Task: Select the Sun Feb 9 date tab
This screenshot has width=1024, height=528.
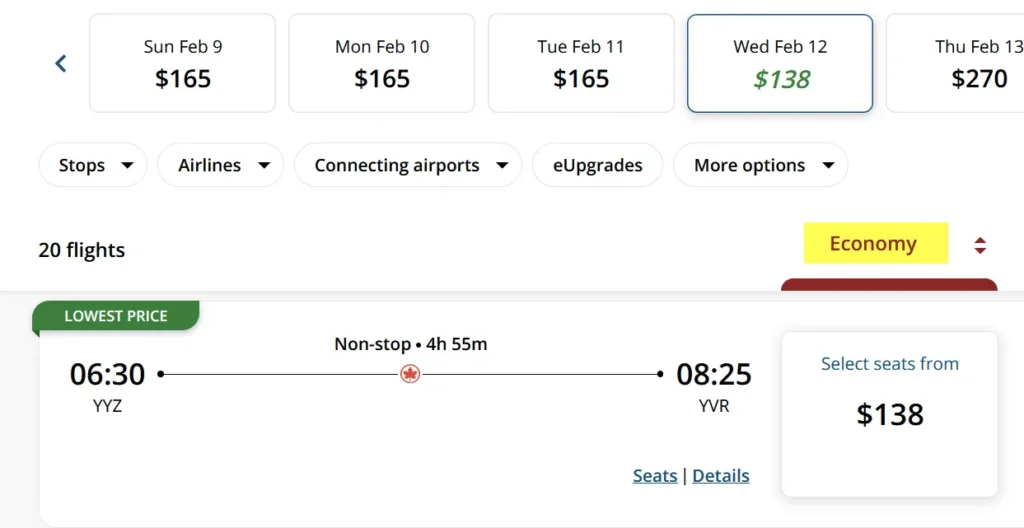Action: (x=182, y=63)
